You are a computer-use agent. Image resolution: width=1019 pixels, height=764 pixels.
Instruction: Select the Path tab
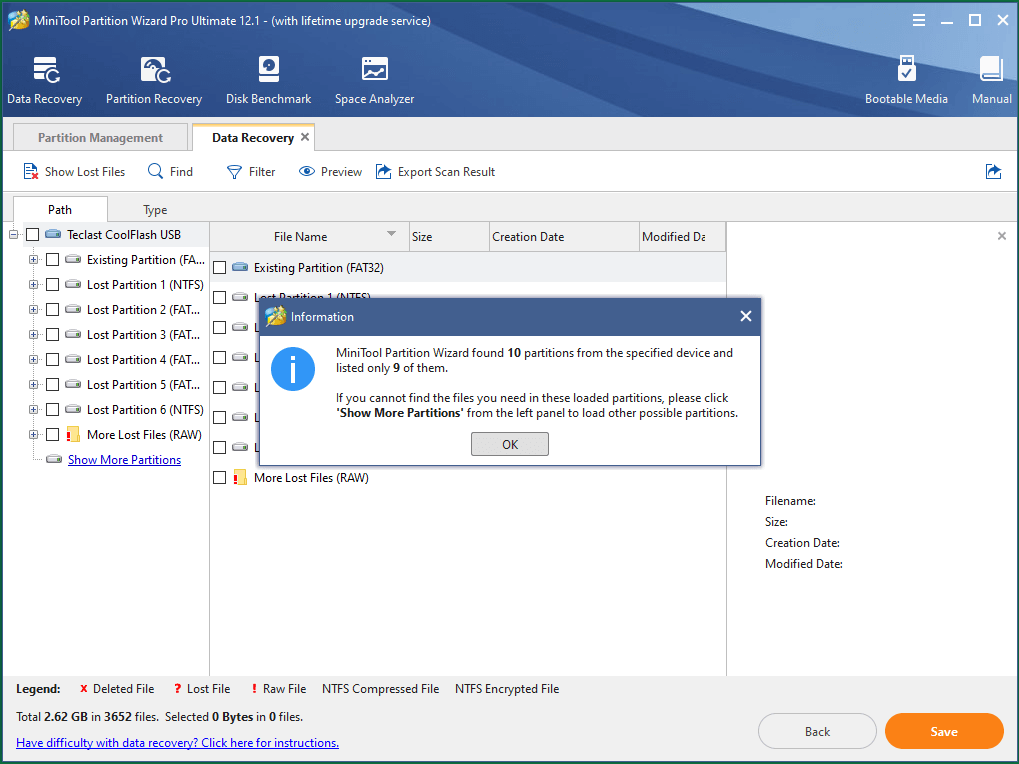pyautogui.click(x=60, y=209)
